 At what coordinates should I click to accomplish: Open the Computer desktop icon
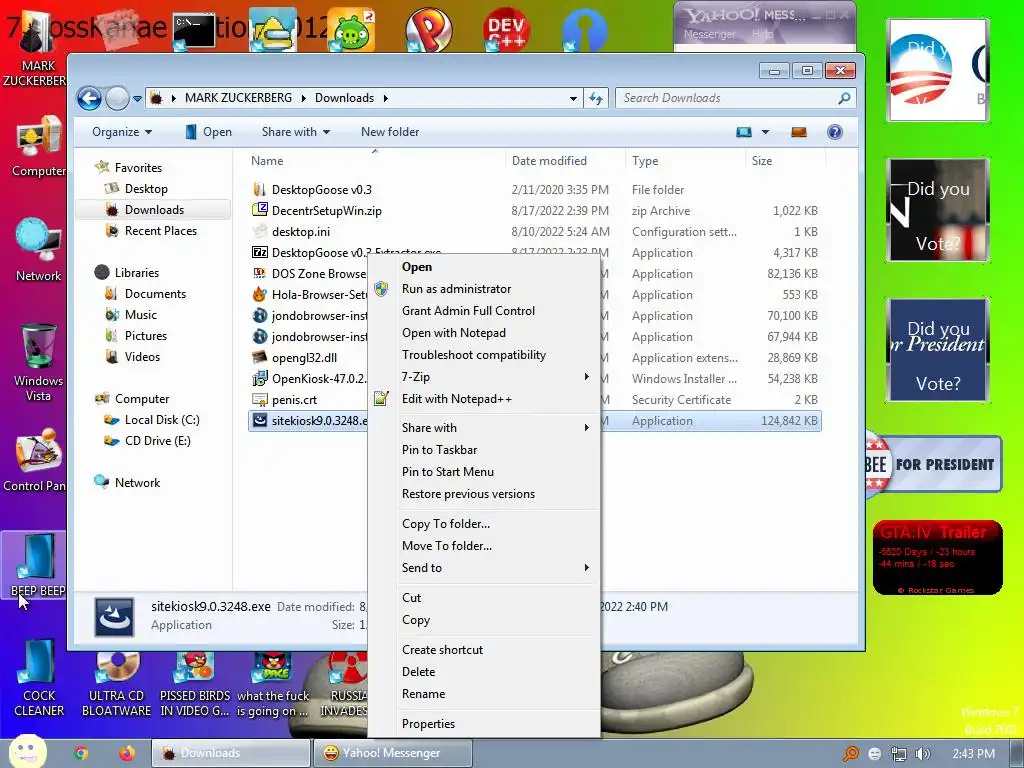39,147
